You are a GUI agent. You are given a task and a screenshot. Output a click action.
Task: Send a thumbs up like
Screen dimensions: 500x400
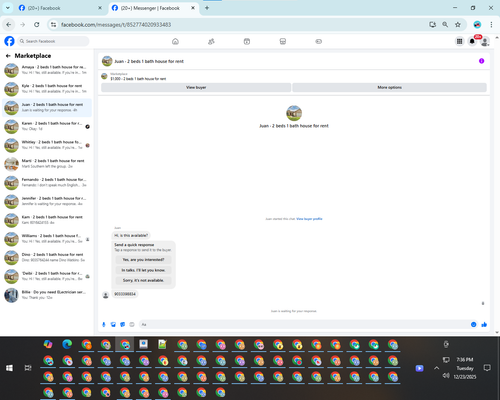click(484, 324)
